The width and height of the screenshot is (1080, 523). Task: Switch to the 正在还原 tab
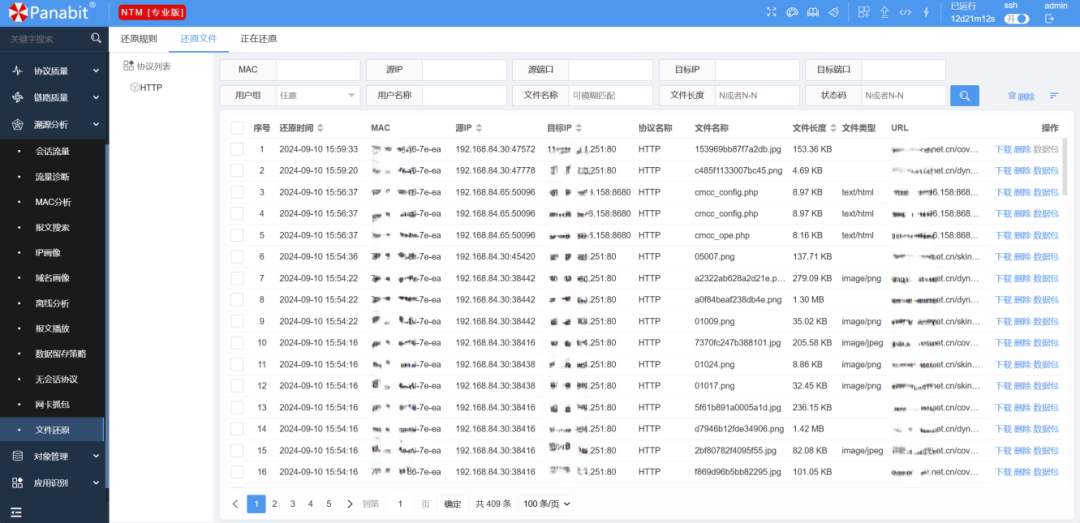[259, 39]
